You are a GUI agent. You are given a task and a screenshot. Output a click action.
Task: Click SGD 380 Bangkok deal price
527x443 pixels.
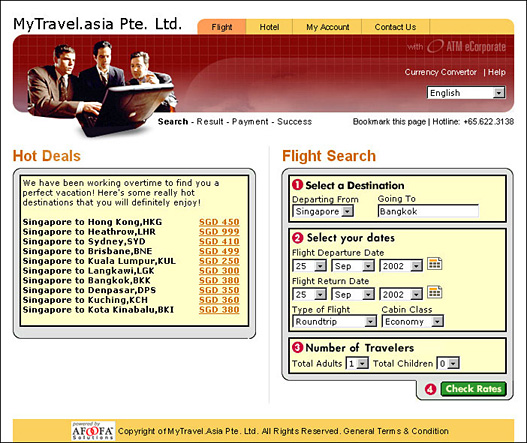(219, 280)
